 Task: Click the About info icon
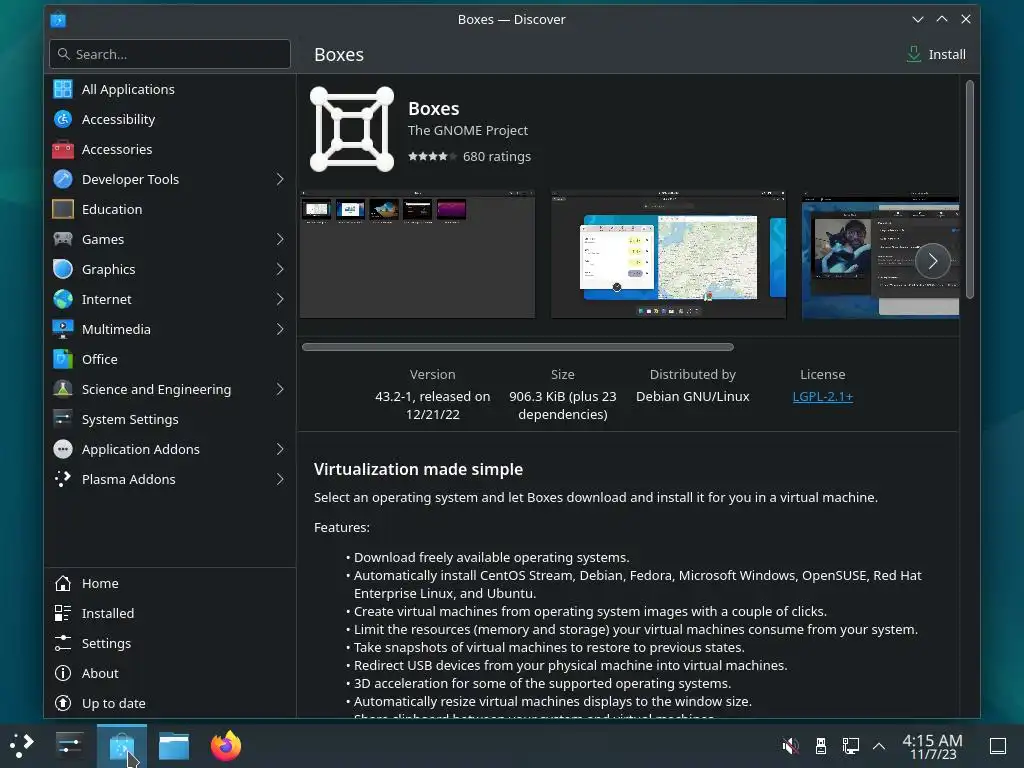[x=63, y=673]
